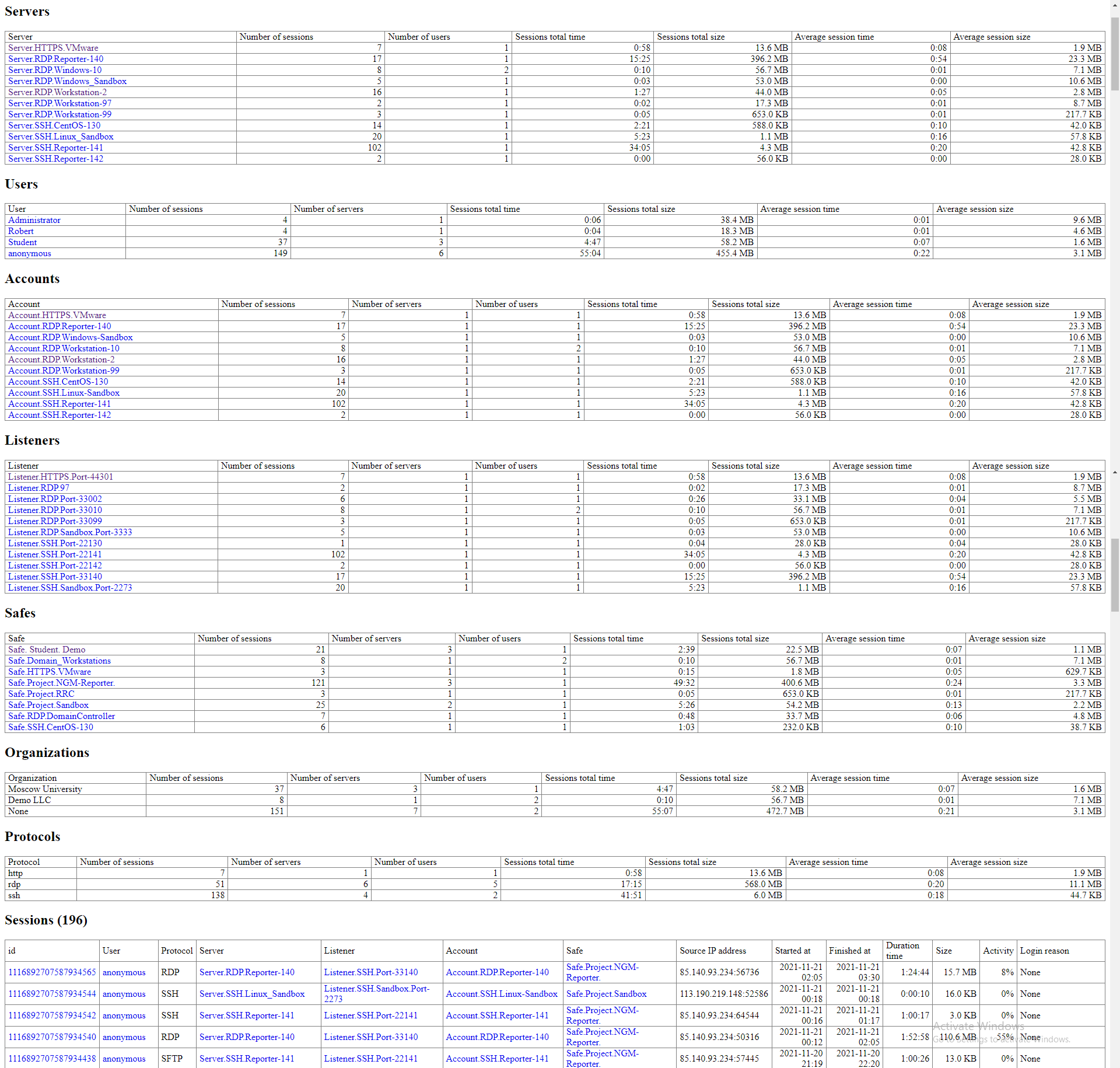Open session id 1116892707587934565
Image resolution: width=1120 pixels, height=1068 pixels.
[x=52, y=972]
